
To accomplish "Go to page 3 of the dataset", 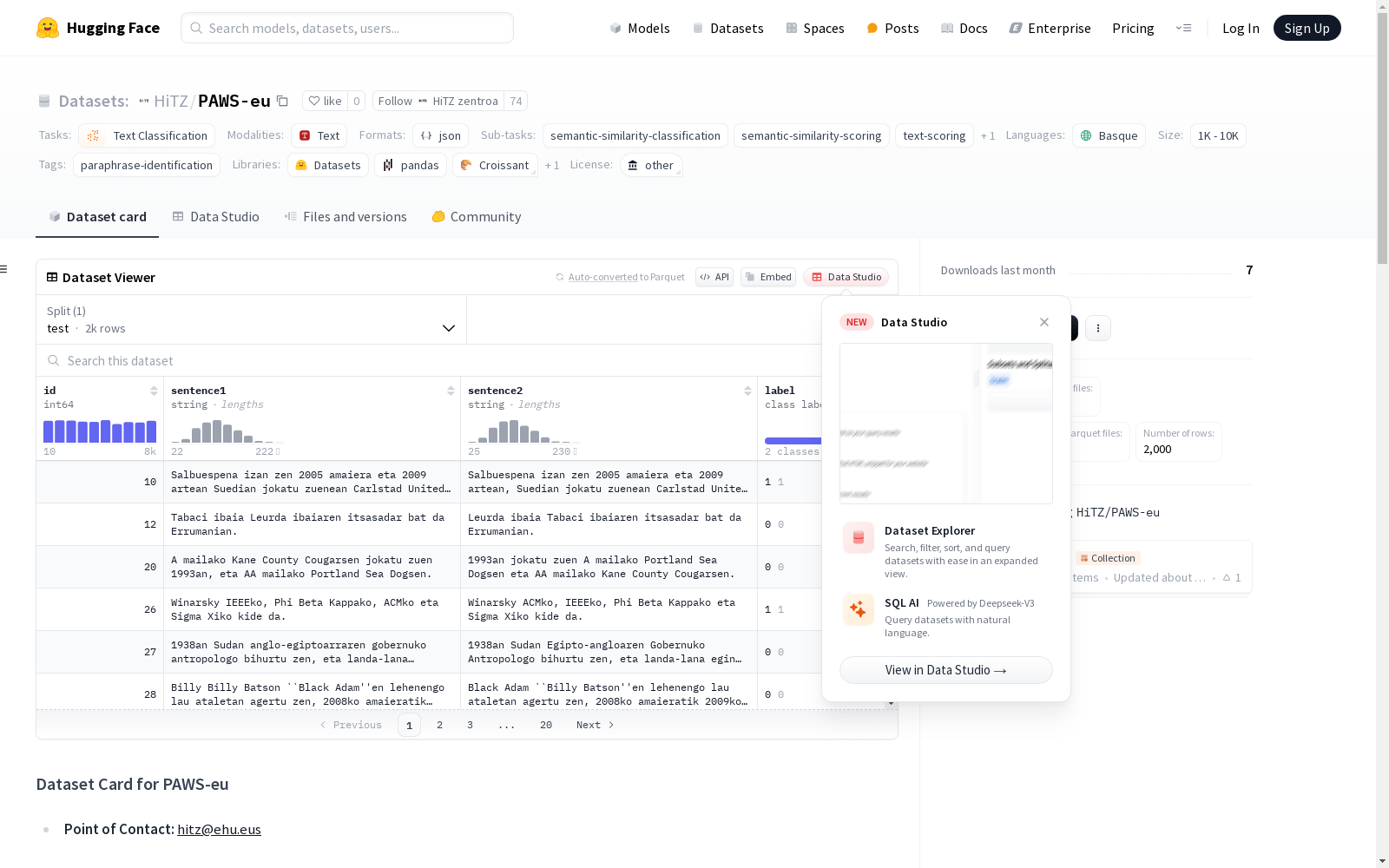I will [x=470, y=725].
